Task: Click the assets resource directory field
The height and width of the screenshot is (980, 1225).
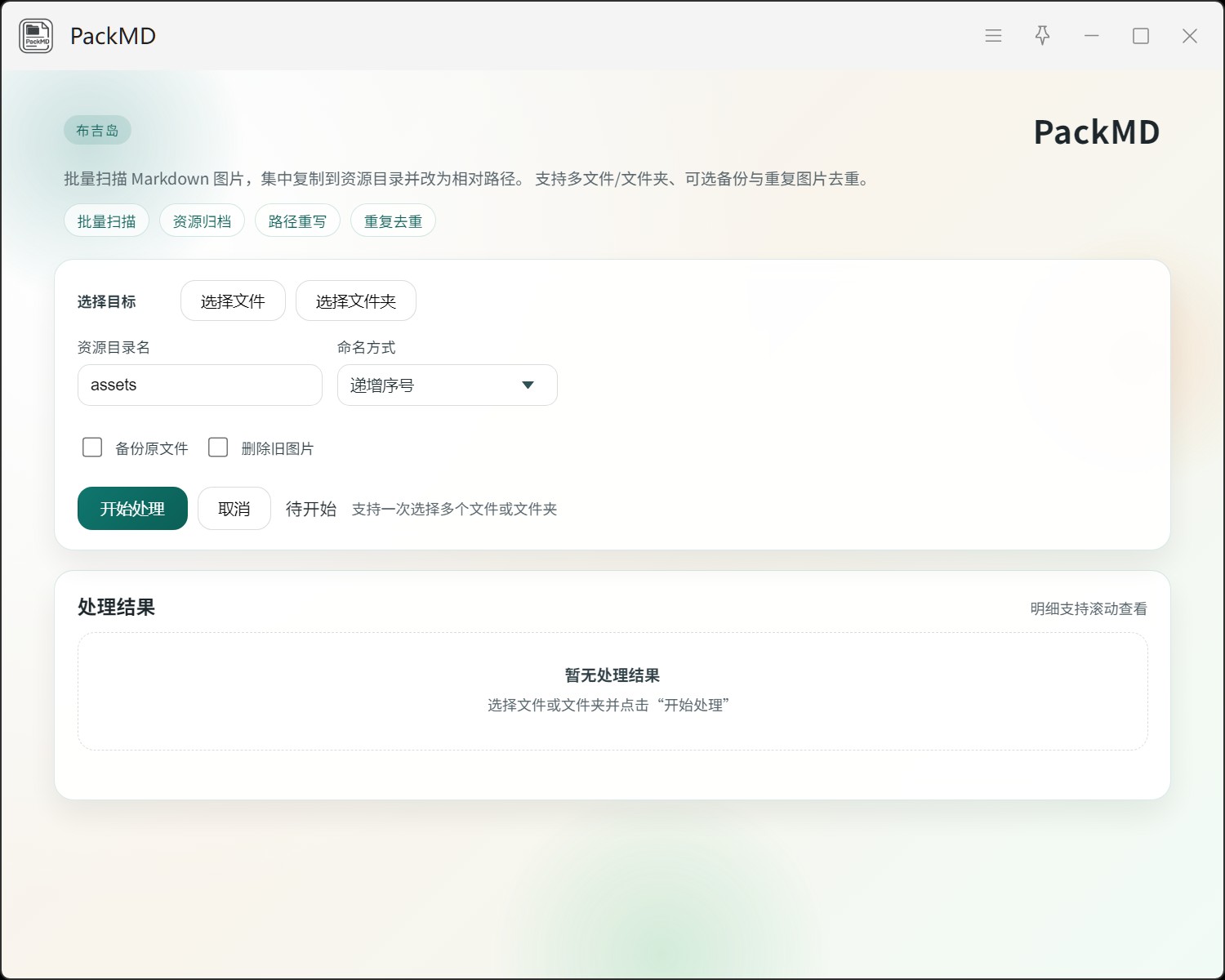Action: [199, 385]
